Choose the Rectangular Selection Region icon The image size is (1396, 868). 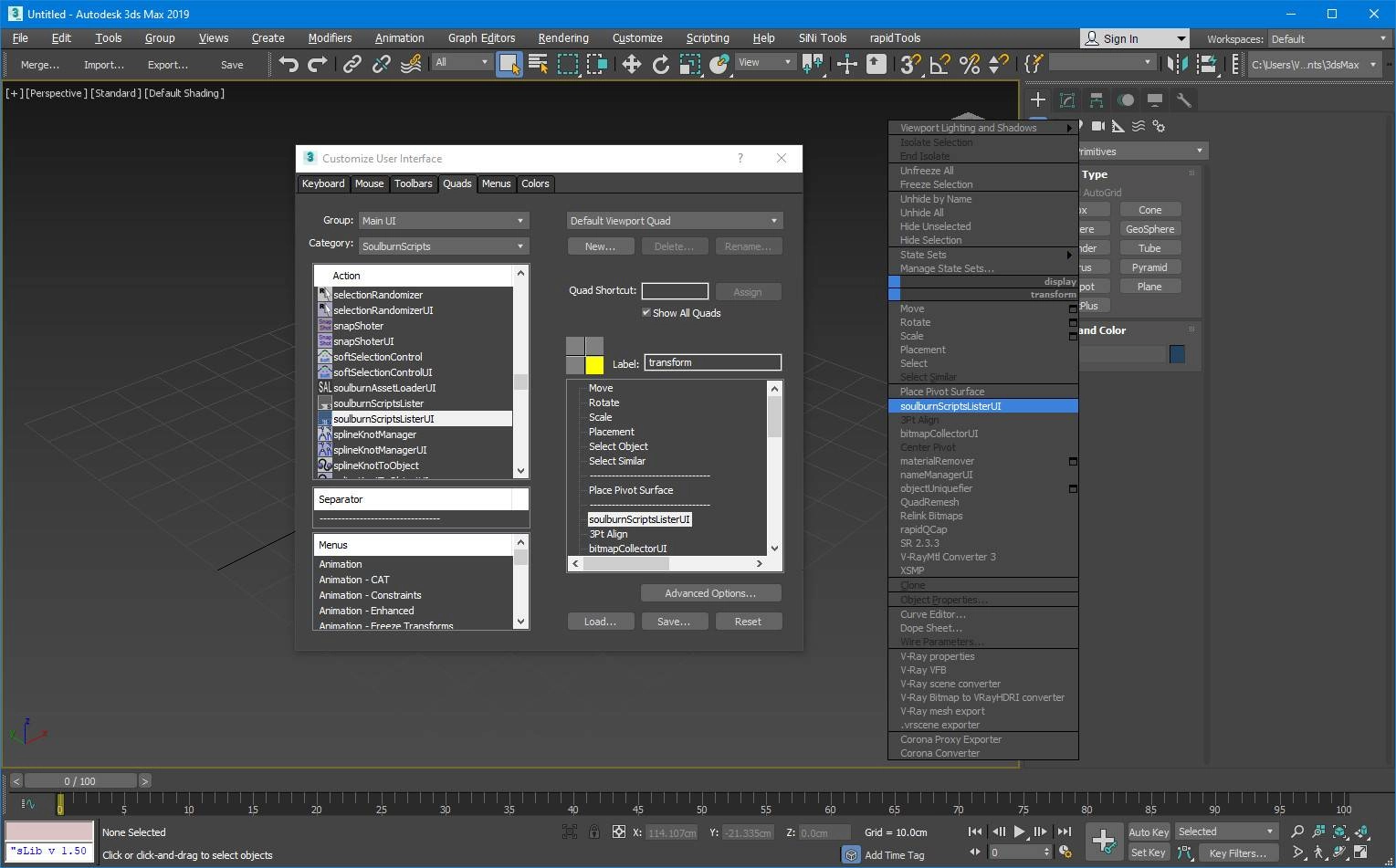[568, 64]
